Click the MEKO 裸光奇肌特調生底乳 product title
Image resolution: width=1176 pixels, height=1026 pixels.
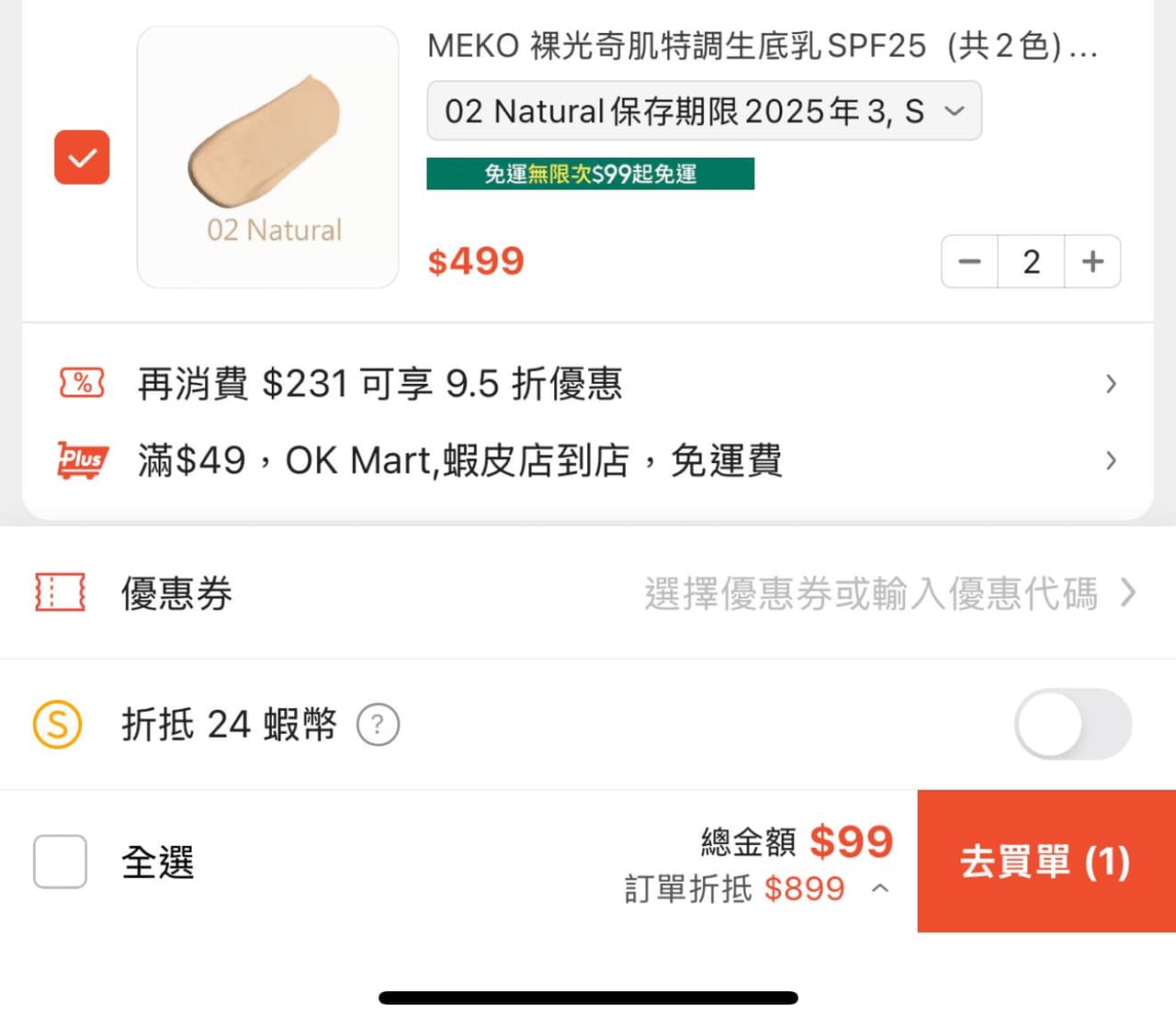[x=763, y=46]
